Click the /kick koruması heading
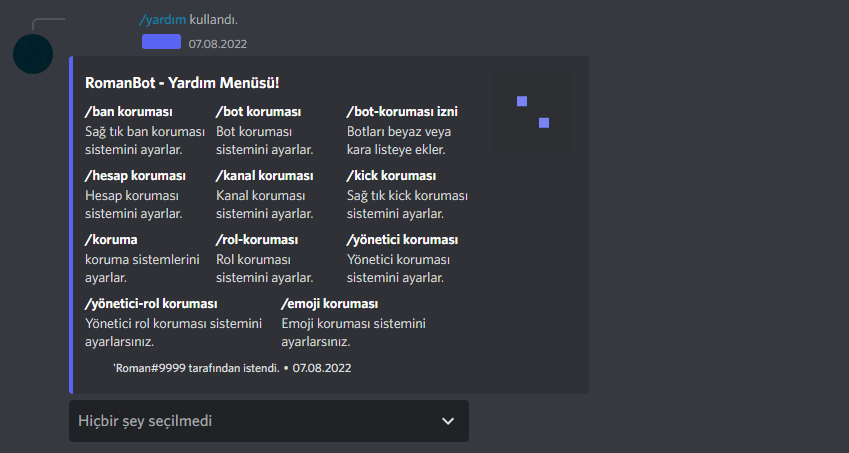Screen dimensions: 849x453 (391, 176)
